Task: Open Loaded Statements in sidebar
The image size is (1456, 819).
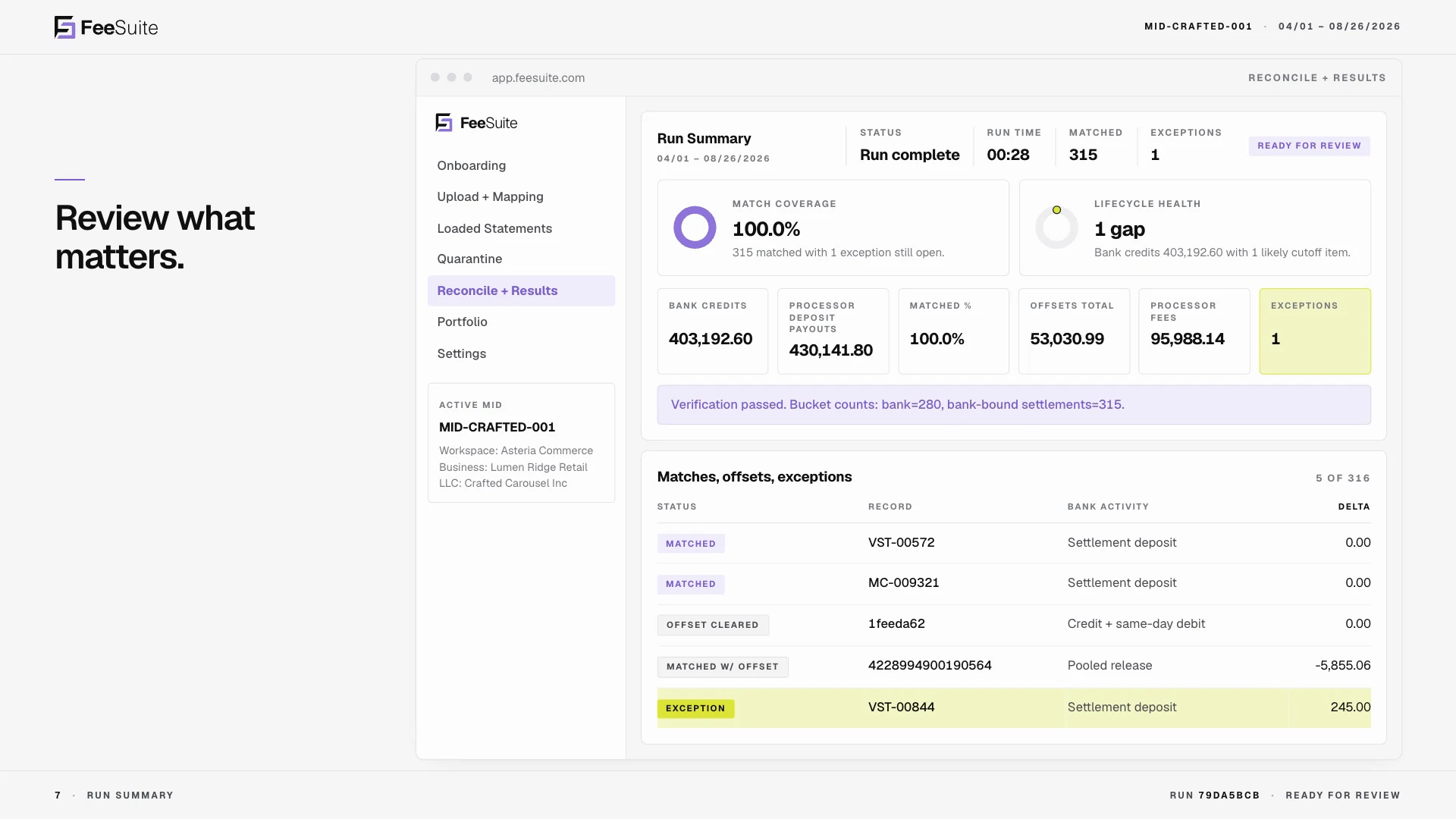Action: point(494,228)
